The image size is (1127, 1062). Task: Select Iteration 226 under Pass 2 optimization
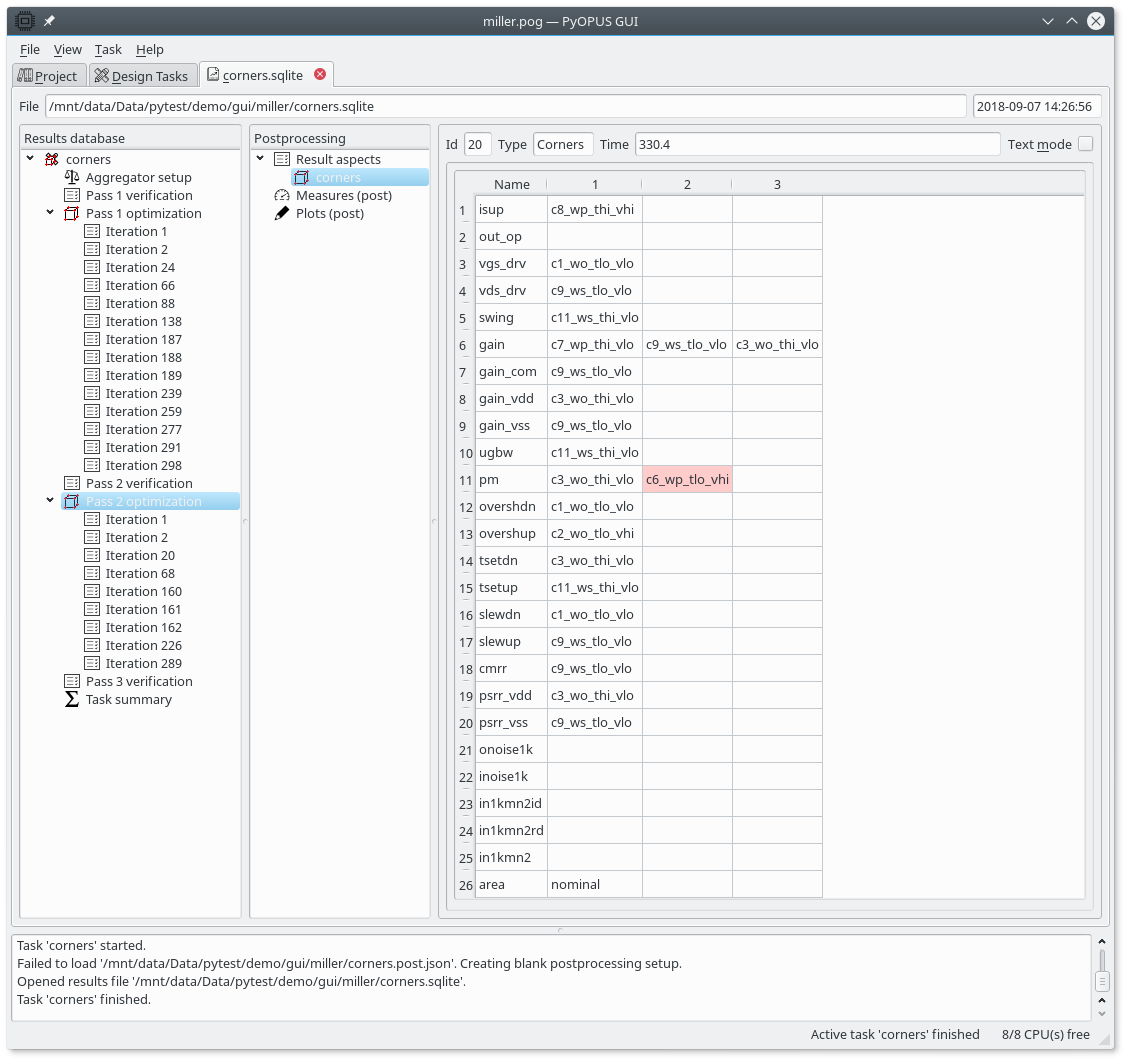coord(143,645)
